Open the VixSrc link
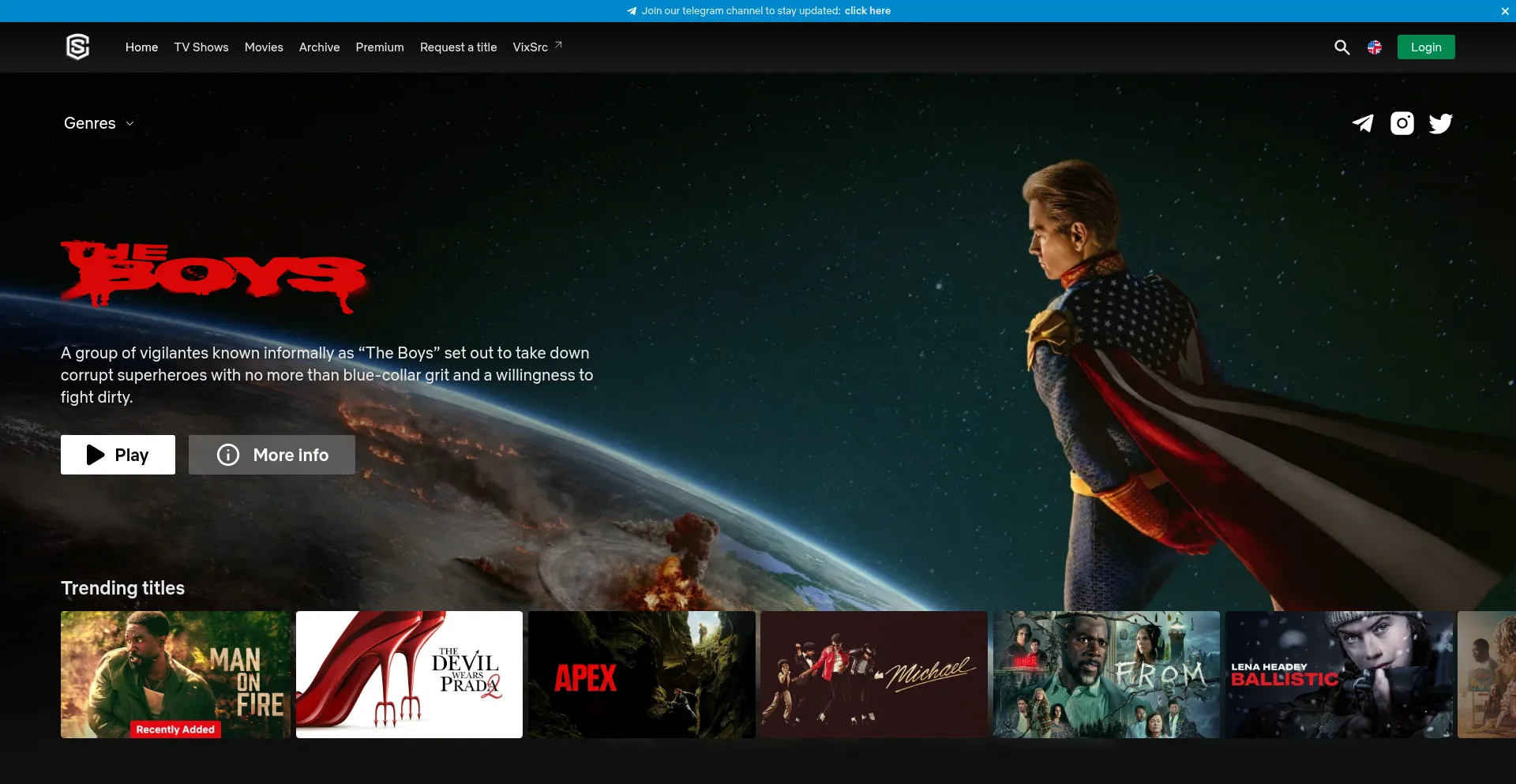Screen dimensions: 1516x784 (531, 47)
